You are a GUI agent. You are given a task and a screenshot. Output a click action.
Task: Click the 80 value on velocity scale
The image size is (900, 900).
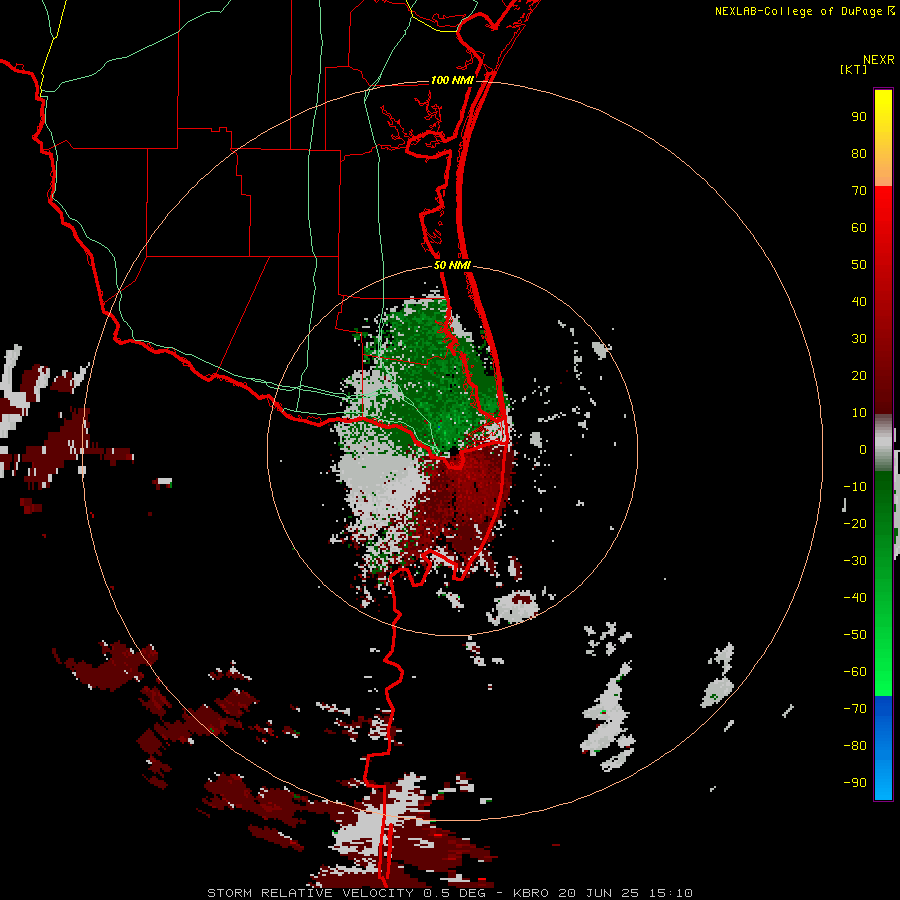(859, 153)
